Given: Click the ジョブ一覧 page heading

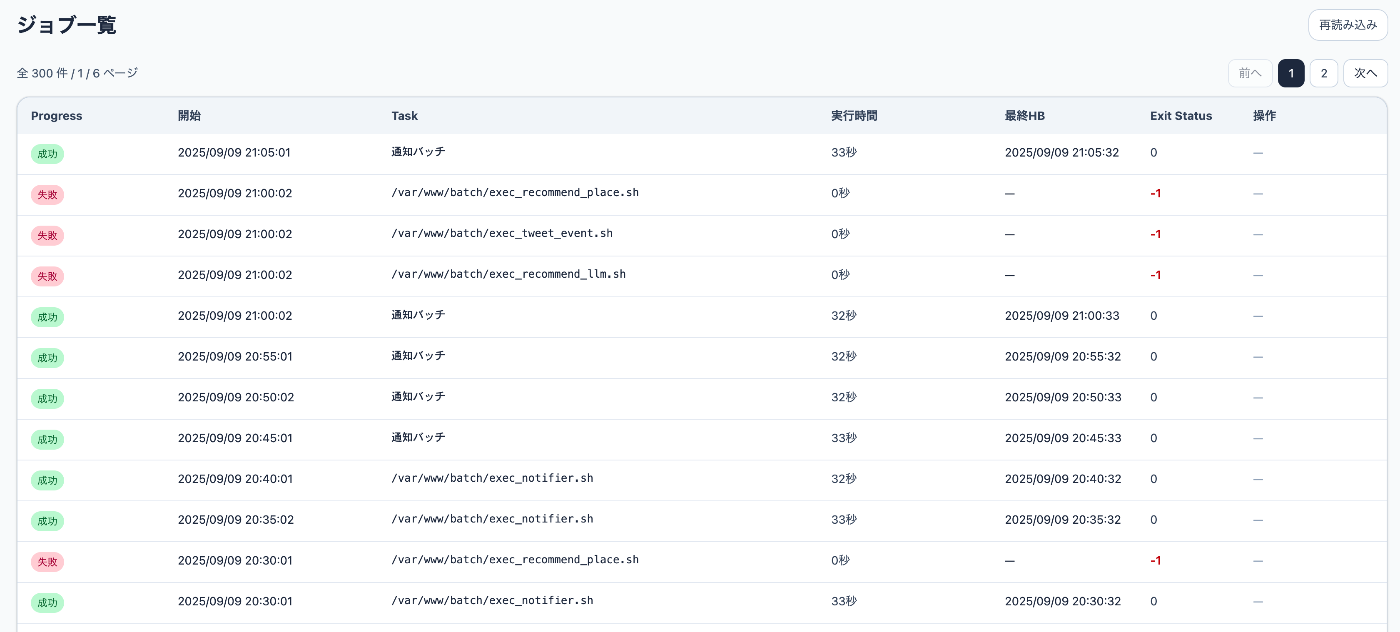Looking at the screenshot, I should click(67, 25).
